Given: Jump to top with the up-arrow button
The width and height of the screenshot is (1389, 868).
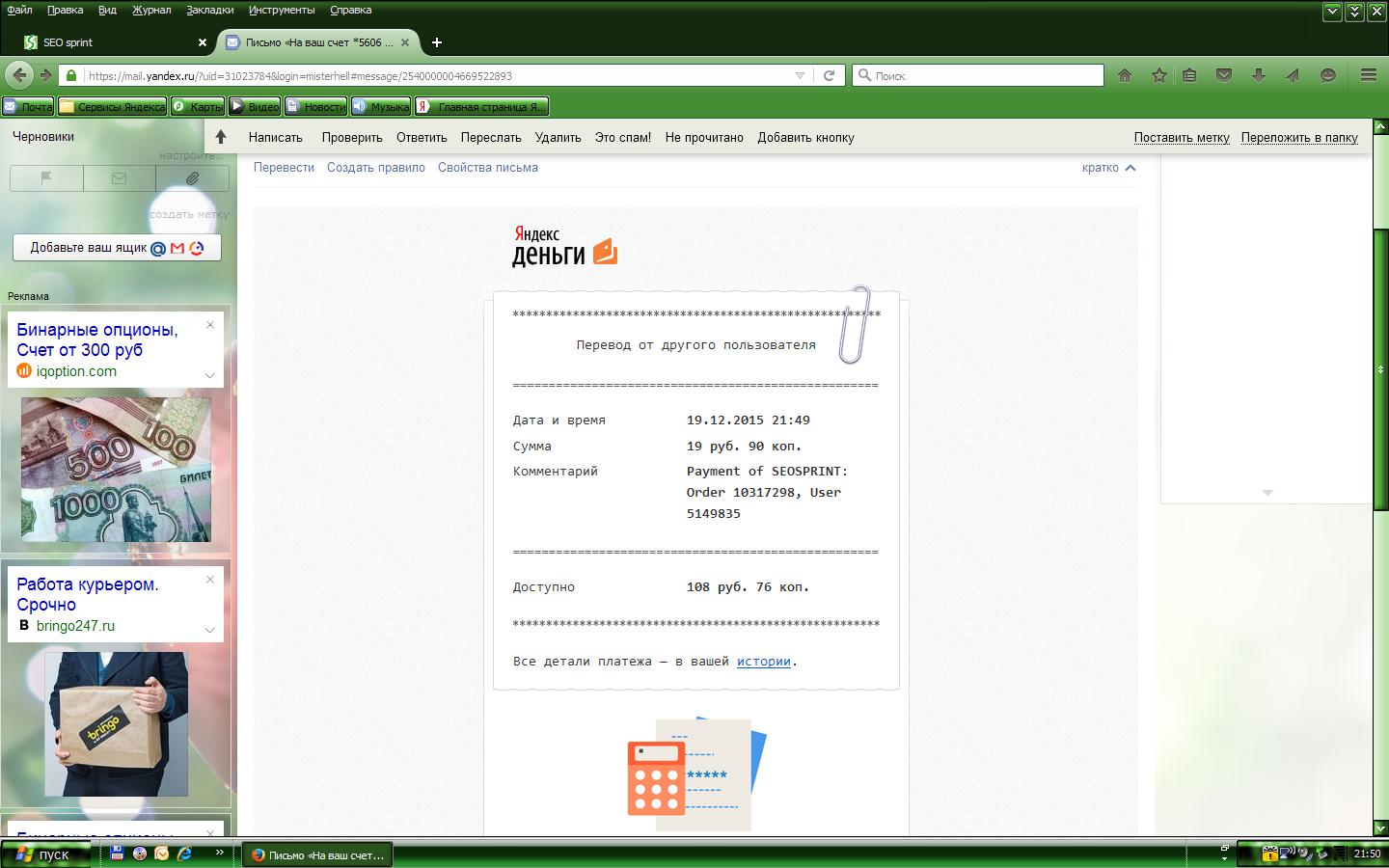Looking at the screenshot, I should [221, 137].
